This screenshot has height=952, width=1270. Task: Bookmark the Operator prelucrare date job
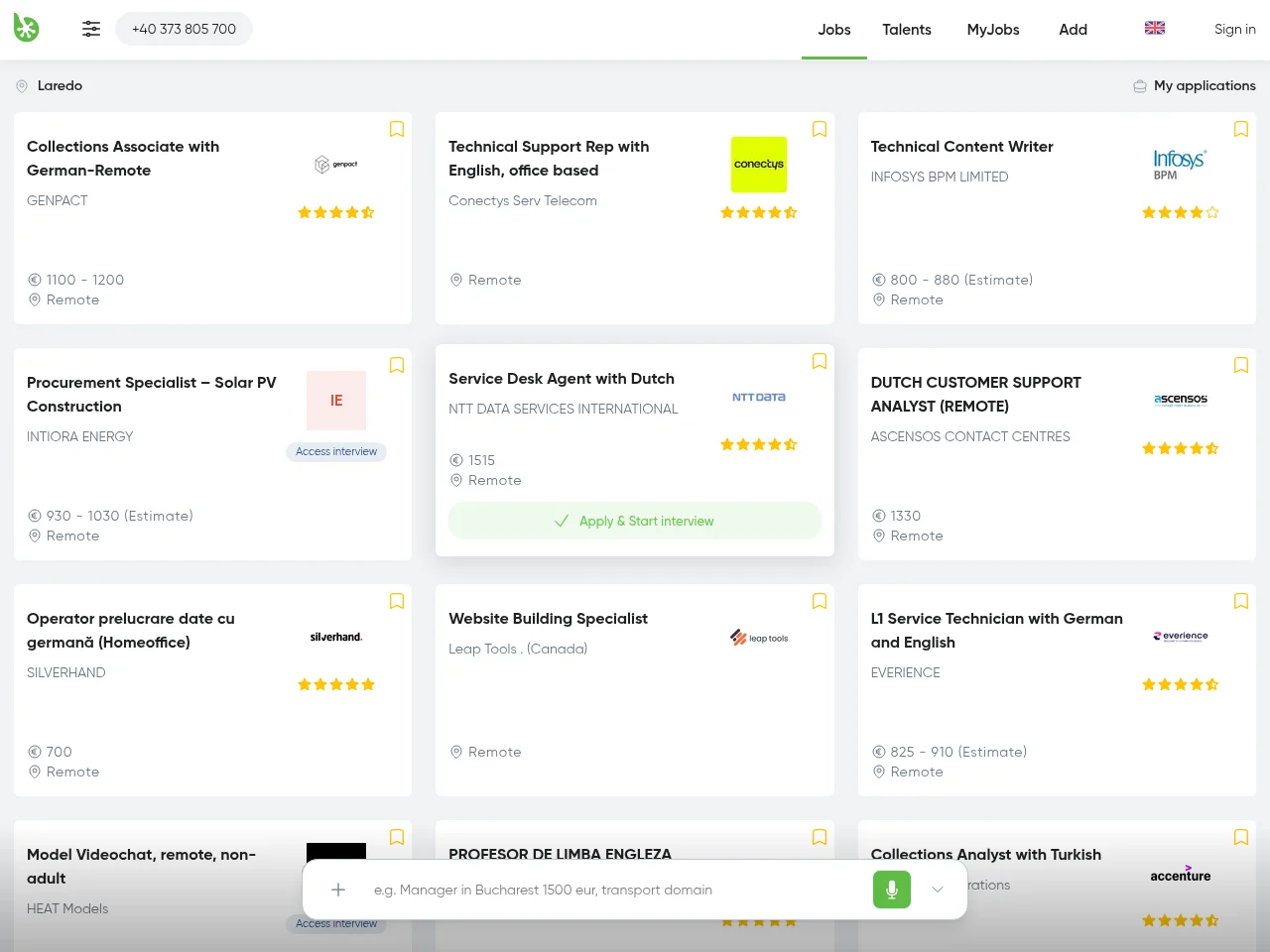tap(397, 601)
